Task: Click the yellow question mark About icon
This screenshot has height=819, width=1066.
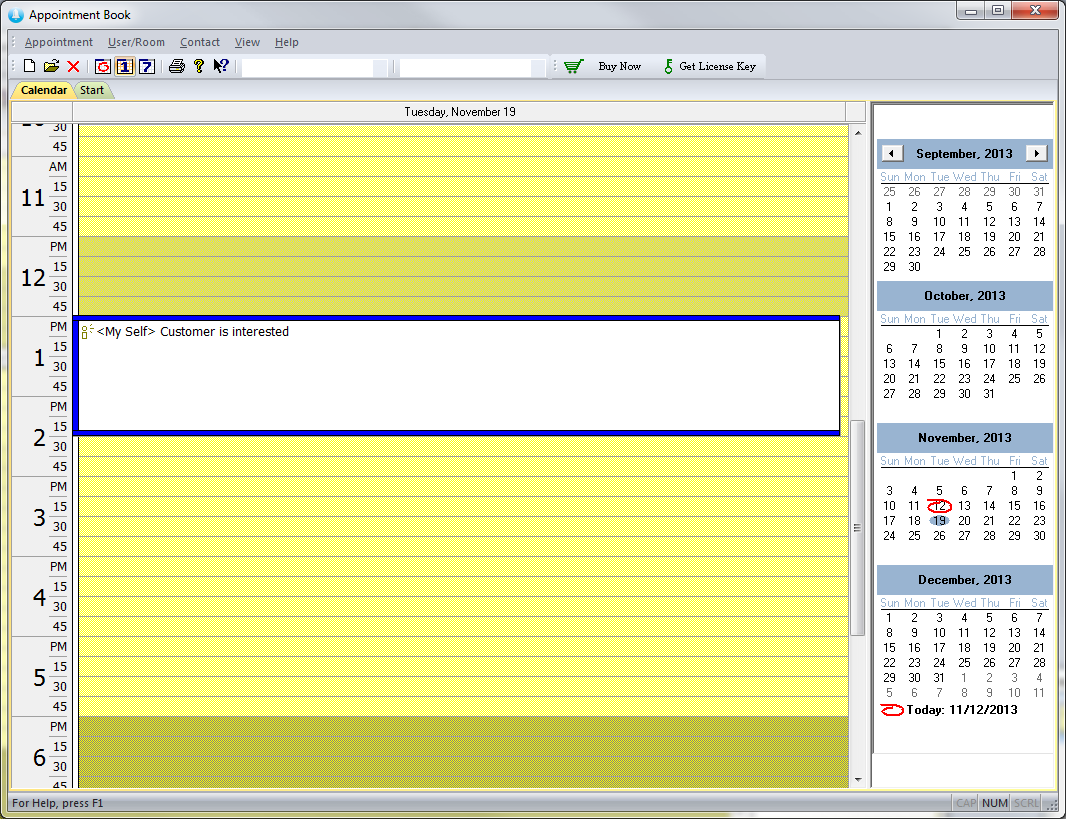Action: pyautogui.click(x=199, y=67)
